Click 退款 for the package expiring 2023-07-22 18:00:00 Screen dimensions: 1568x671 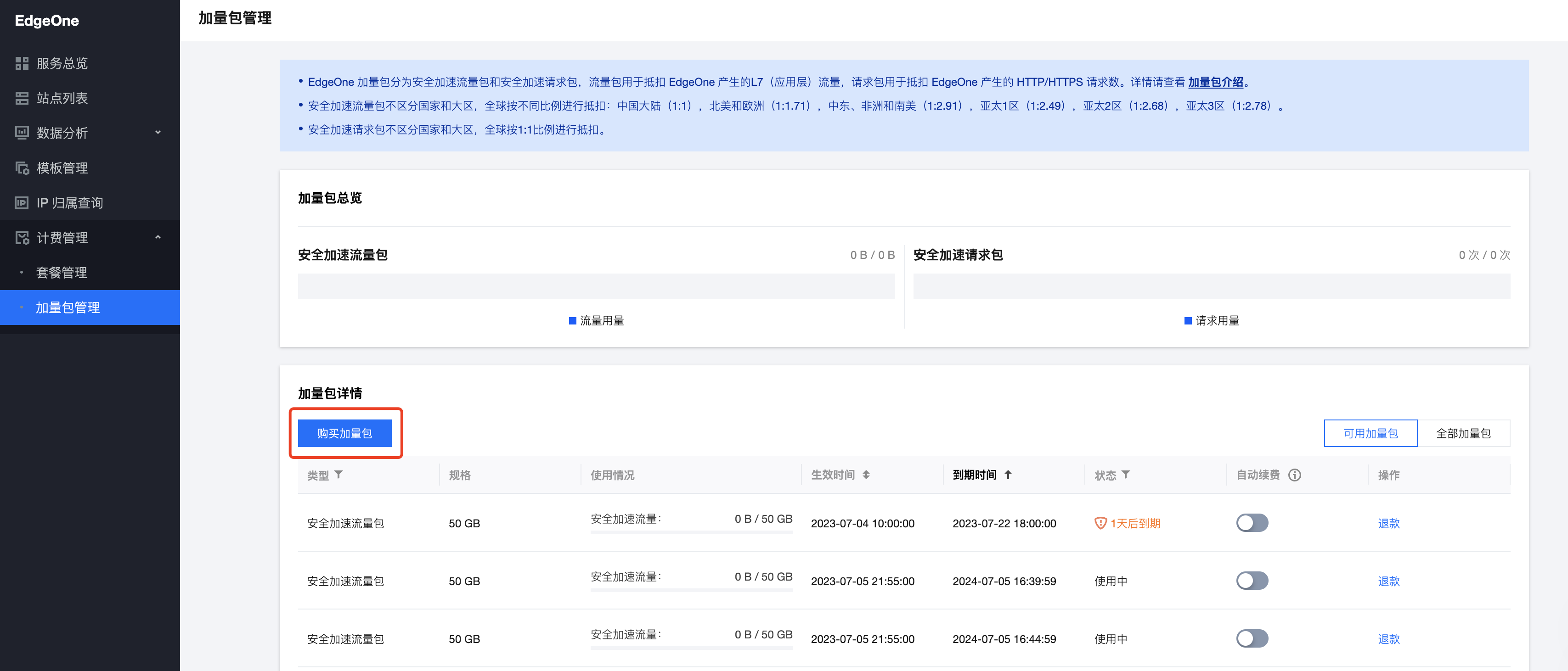[x=1388, y=523]
